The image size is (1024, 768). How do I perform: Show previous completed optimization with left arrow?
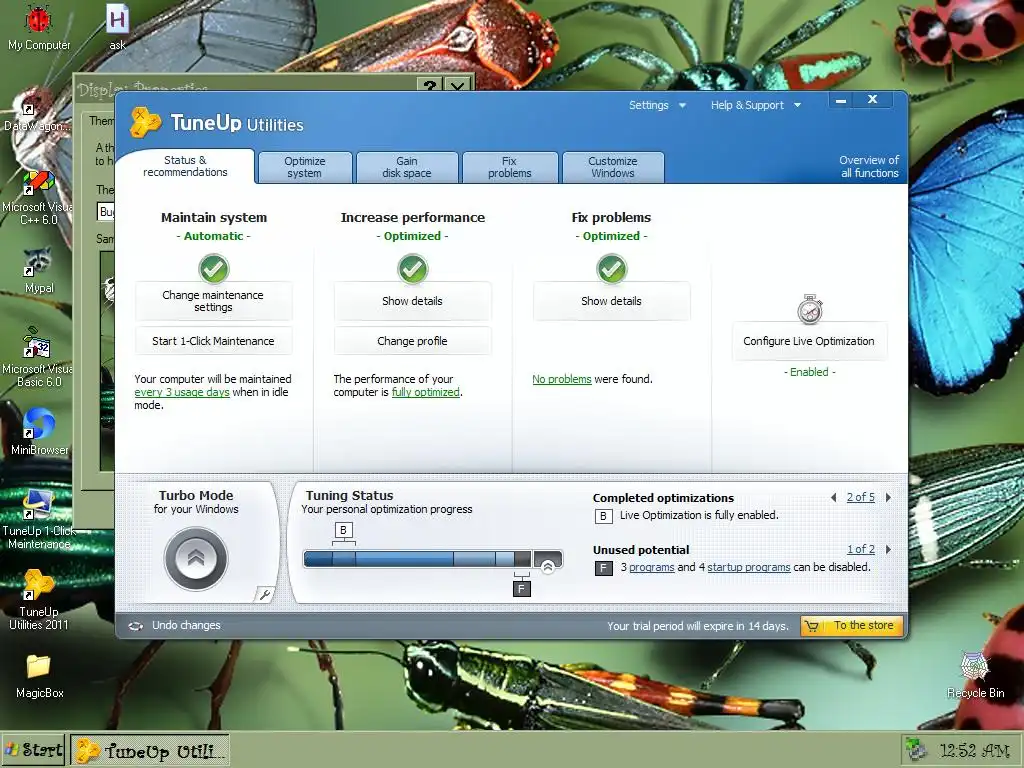pyautogui.click(x=833, y=498)
